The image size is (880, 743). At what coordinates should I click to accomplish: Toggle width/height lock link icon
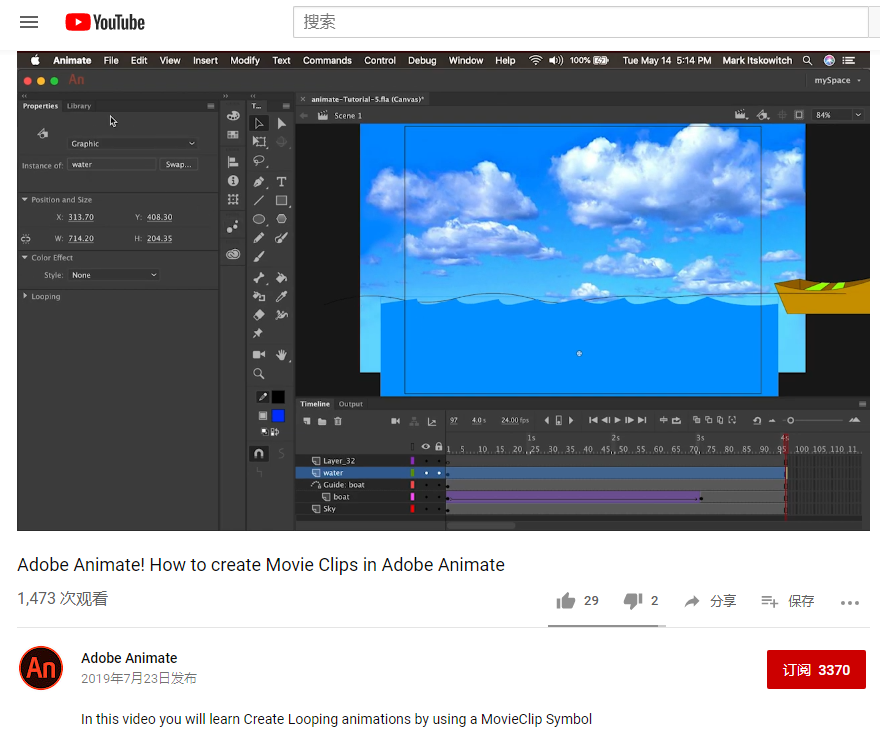coord(26,239)
